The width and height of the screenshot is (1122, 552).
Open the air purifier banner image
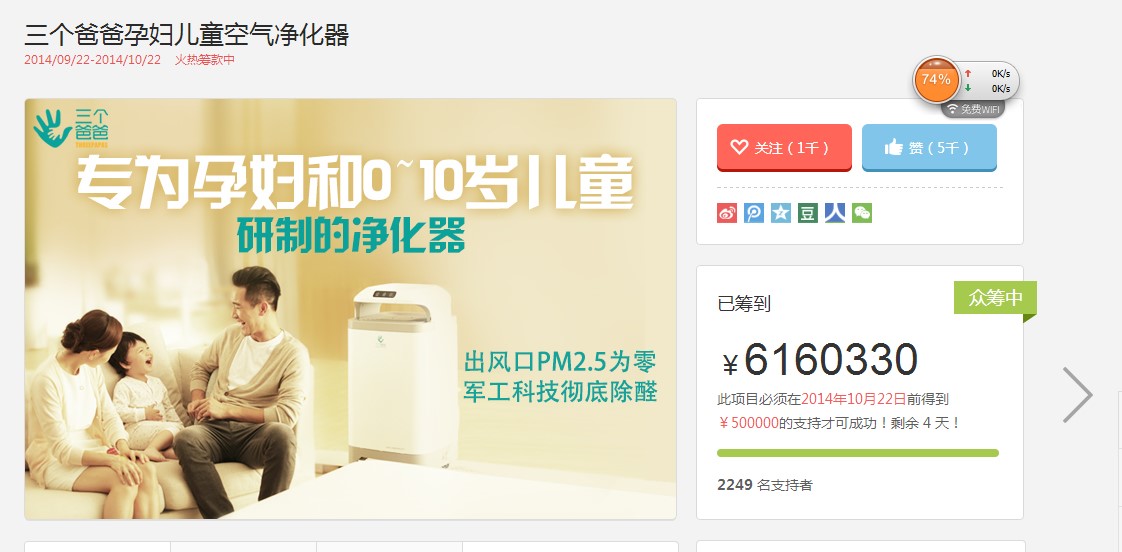coord(351,309)
